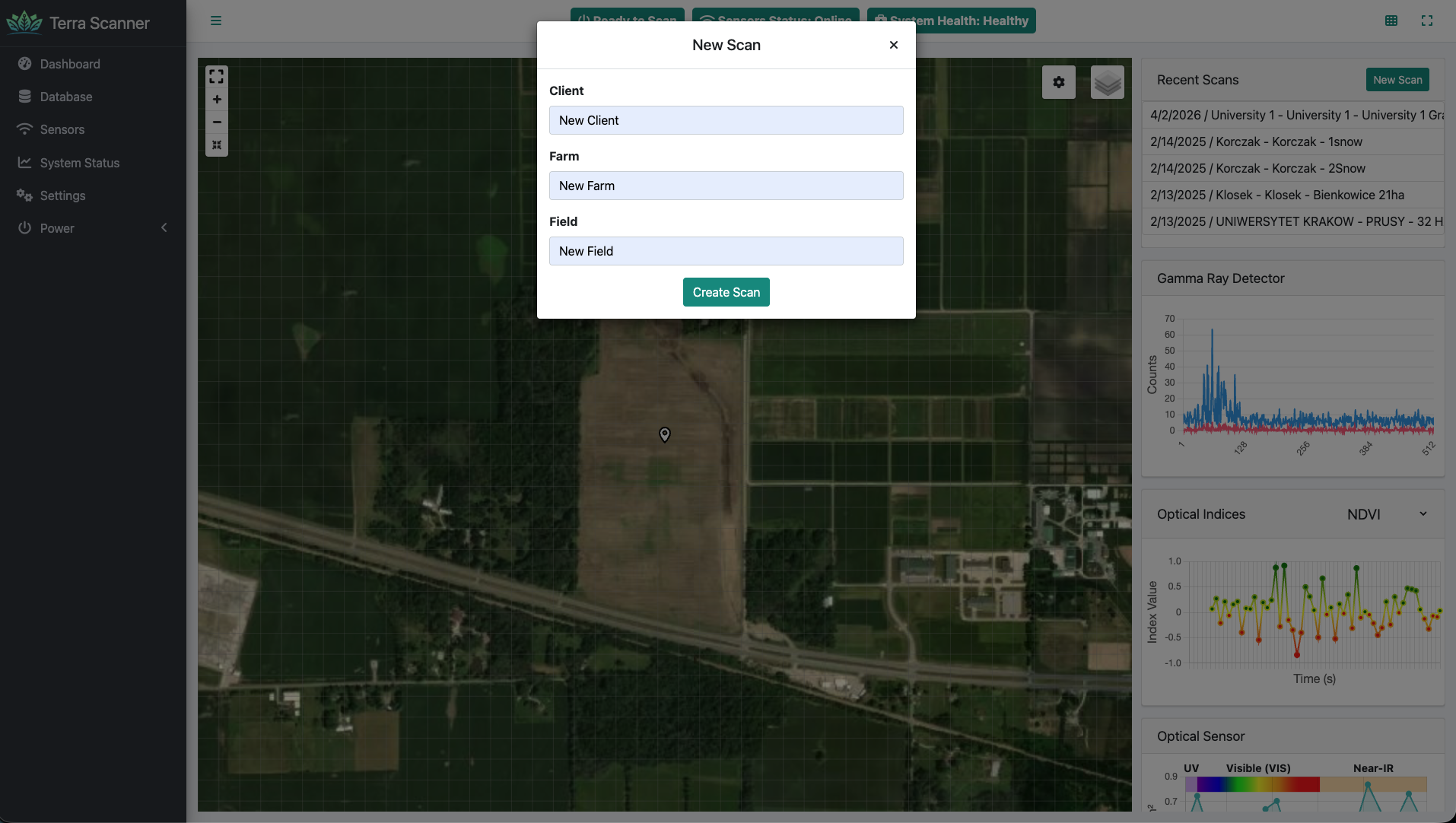
Task: Zoom out on the map
Action: pos(216,122)
